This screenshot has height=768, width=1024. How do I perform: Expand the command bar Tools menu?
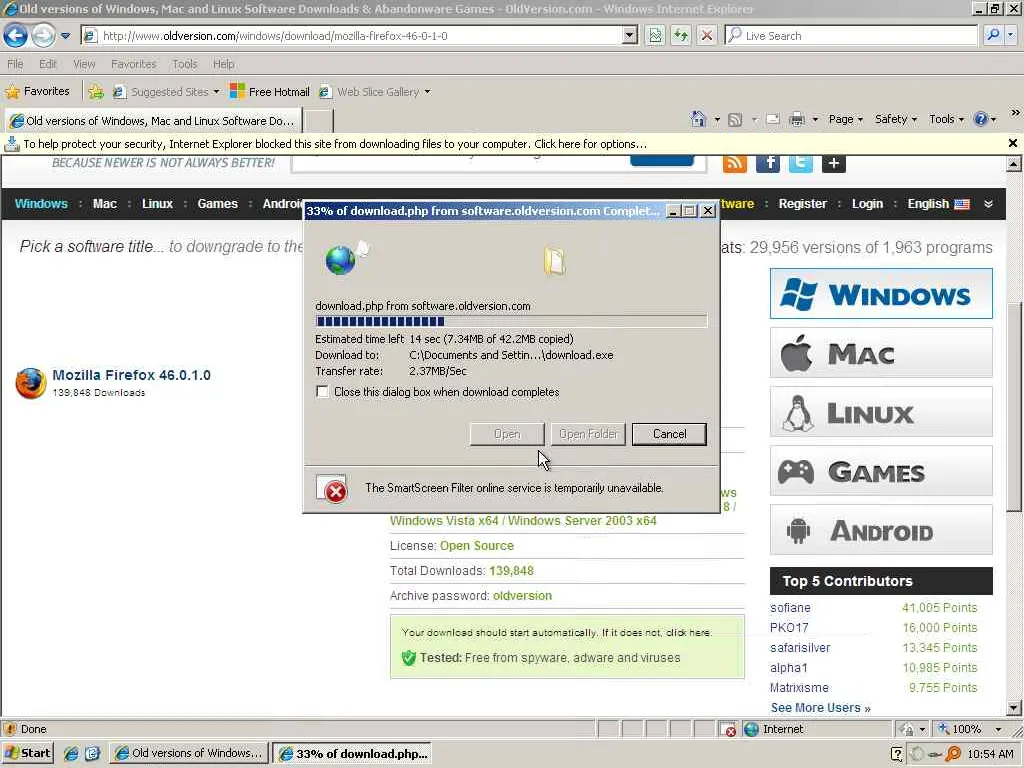pos(946,119)
